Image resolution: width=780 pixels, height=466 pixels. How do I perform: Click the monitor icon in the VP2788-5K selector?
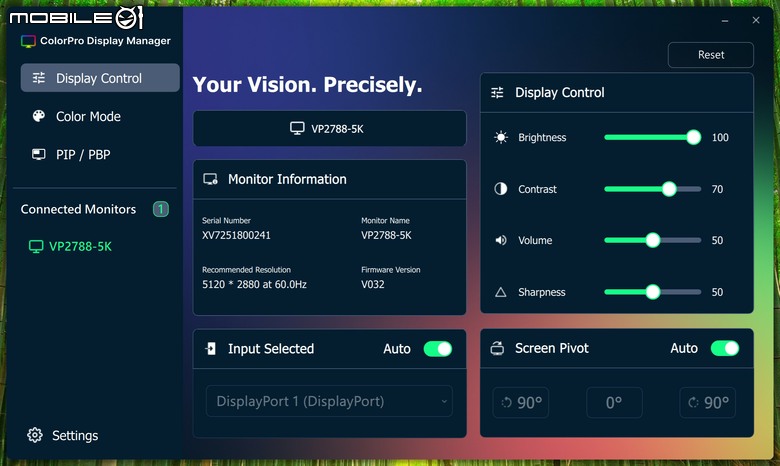(x=297, y=128)
